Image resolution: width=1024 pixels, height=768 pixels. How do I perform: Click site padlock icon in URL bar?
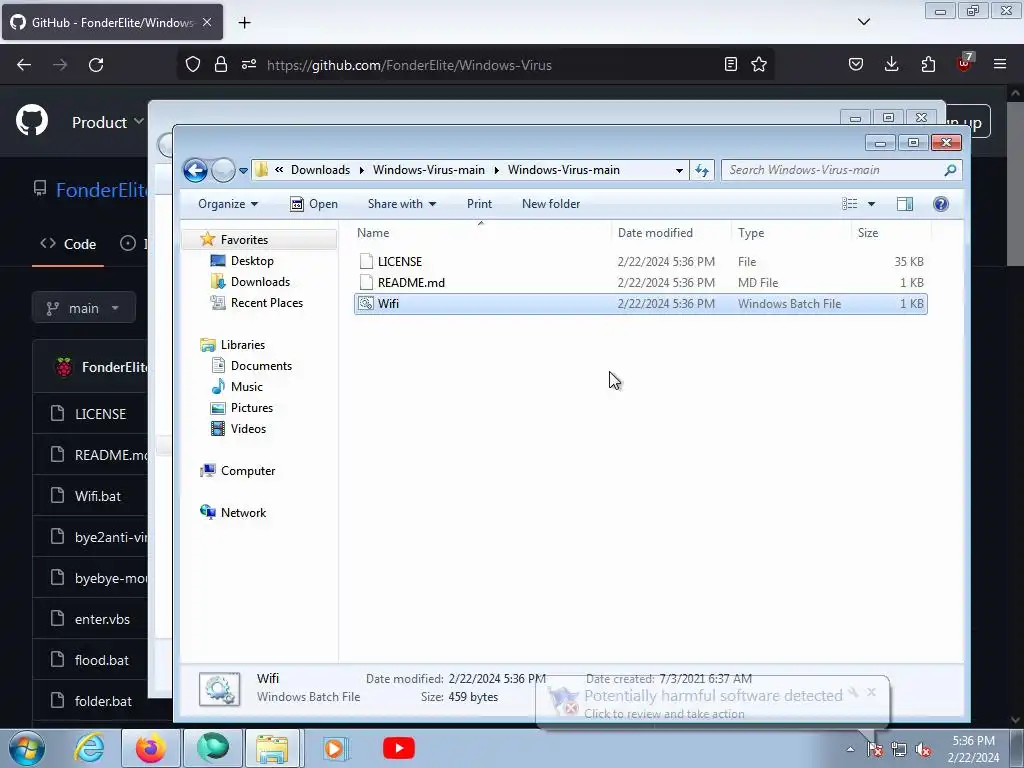click(x=221, y=65)
